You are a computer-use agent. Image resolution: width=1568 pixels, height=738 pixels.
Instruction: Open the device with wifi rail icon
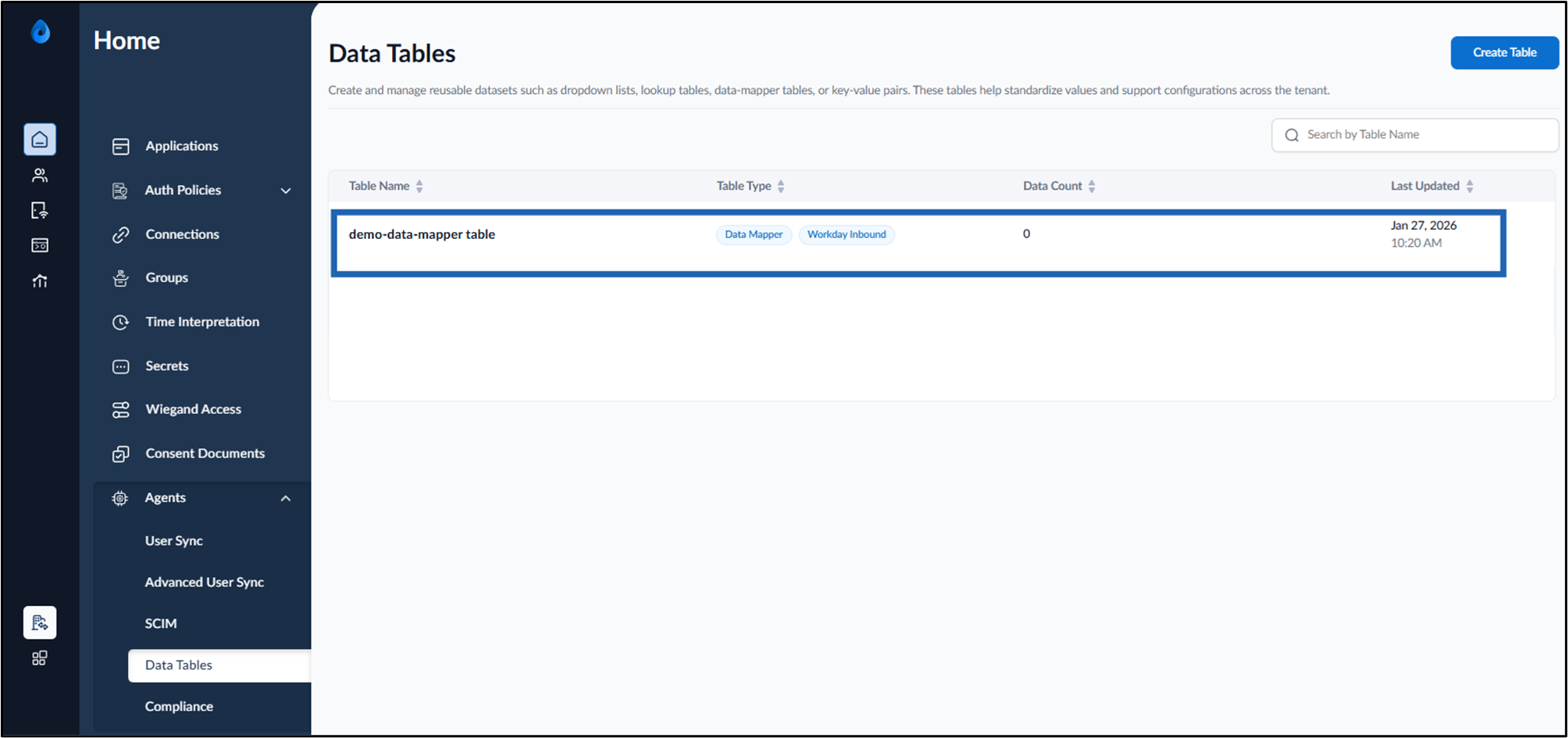pyautogui.click(x=40, y=210)
